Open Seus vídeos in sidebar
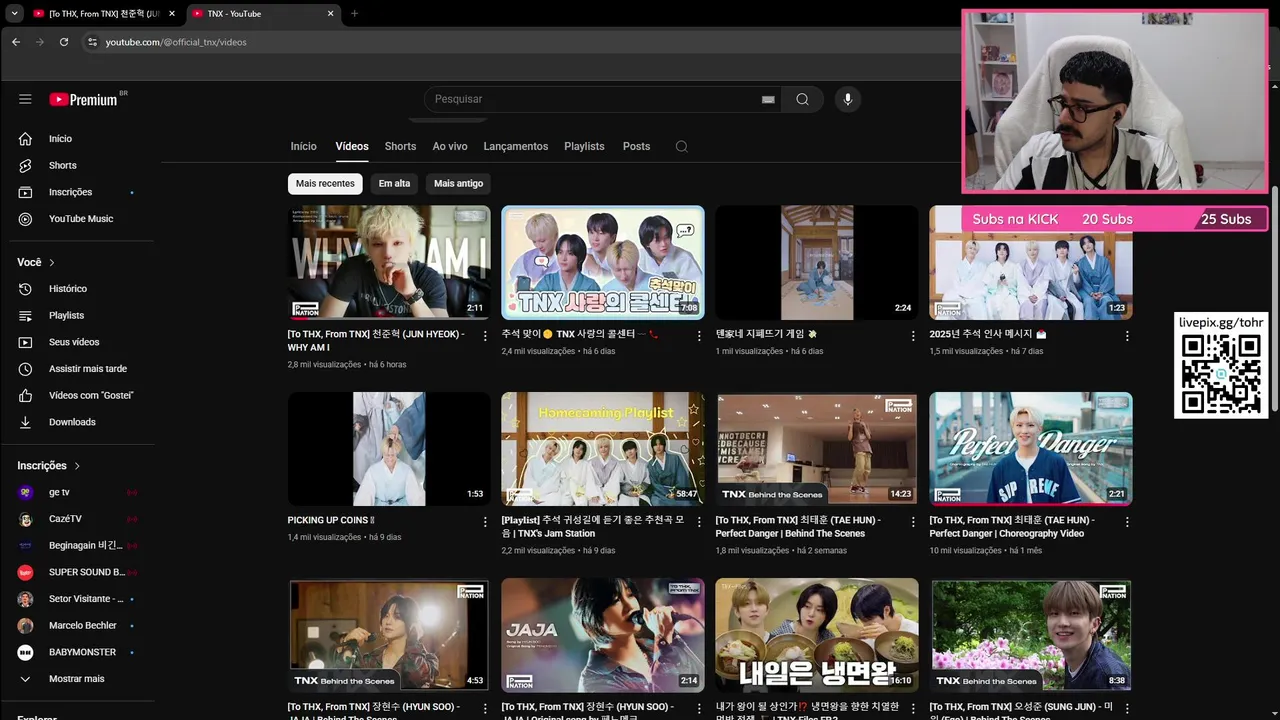1280x720 pixels. [83, 342]
